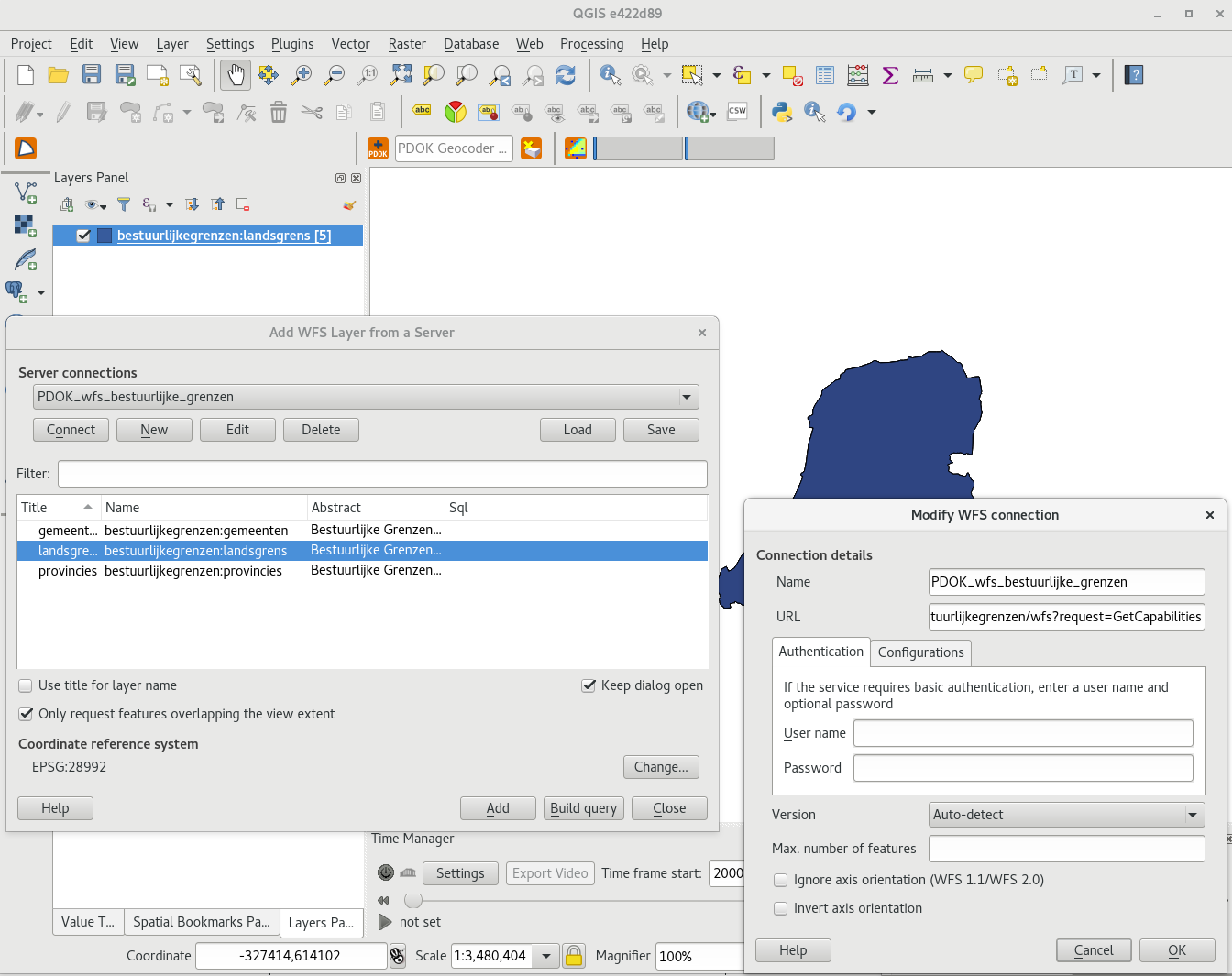This screenshot has height=976, width=1232.
Task: Select the Measure Line ruler tool
Action: [x=923, y=75]
